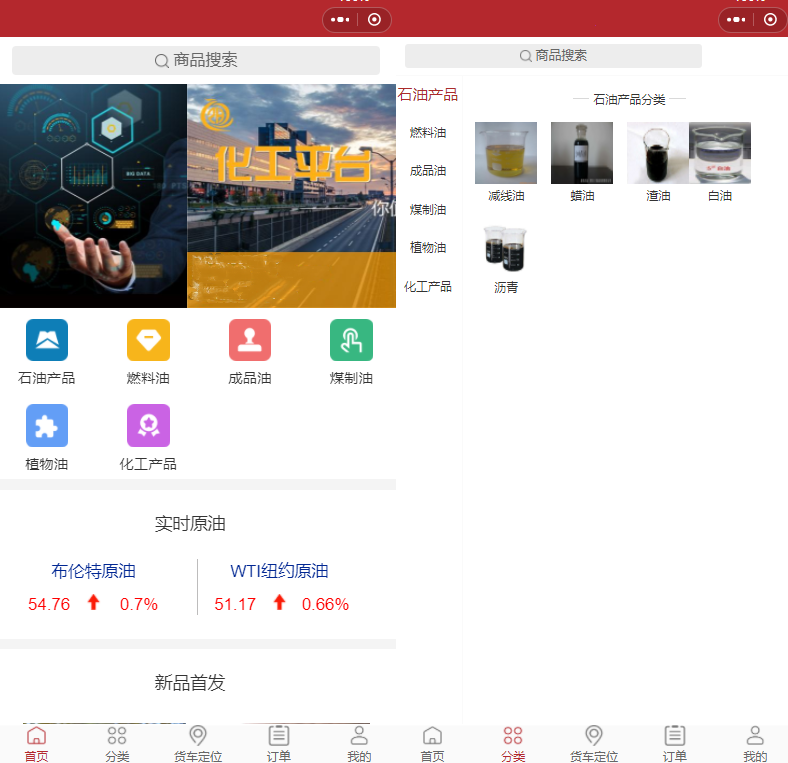
Task: Open 我的 tab on left screen
Action: [359, 744]
